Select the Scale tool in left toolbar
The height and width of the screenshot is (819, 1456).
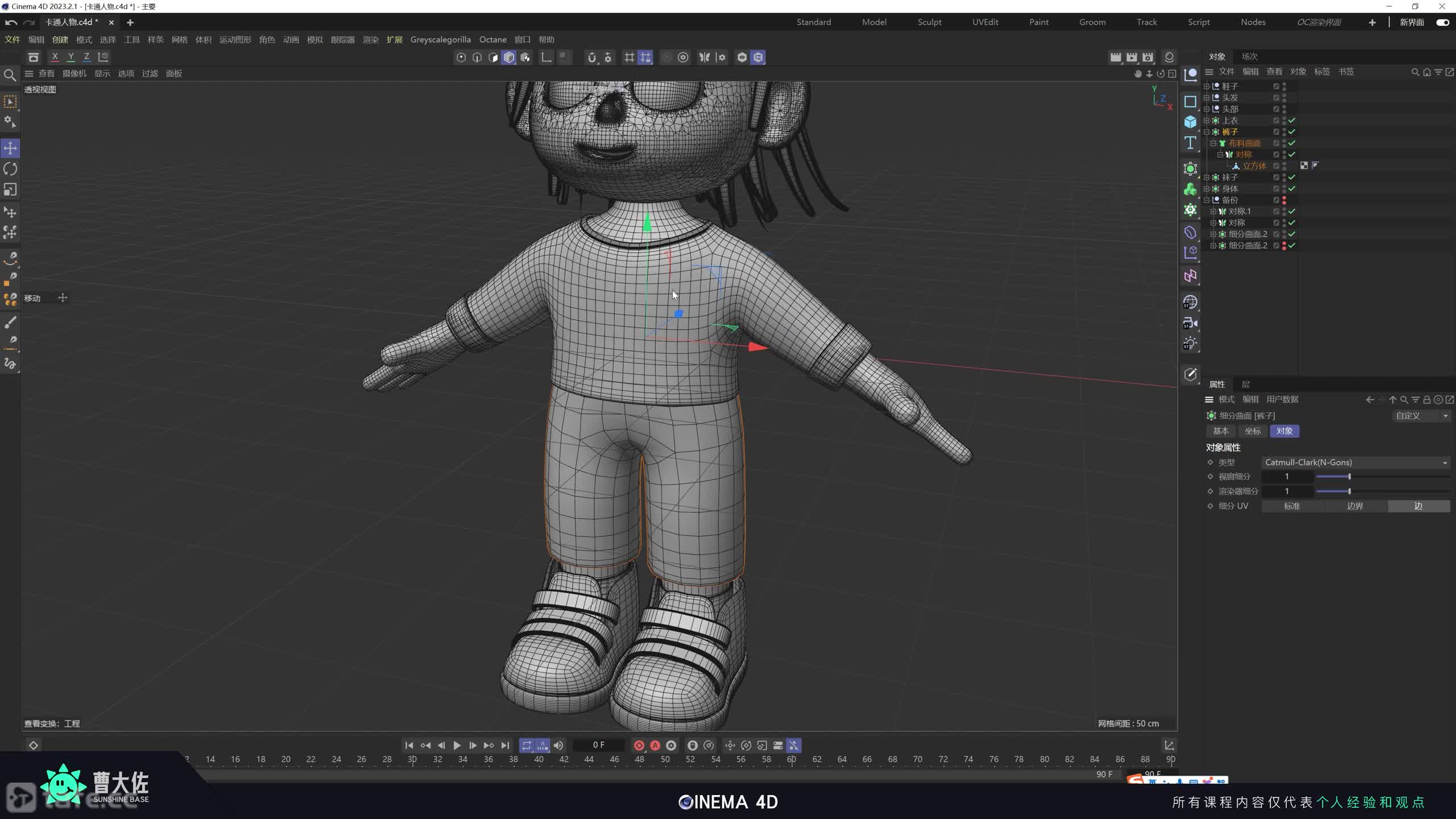point(10,189)
